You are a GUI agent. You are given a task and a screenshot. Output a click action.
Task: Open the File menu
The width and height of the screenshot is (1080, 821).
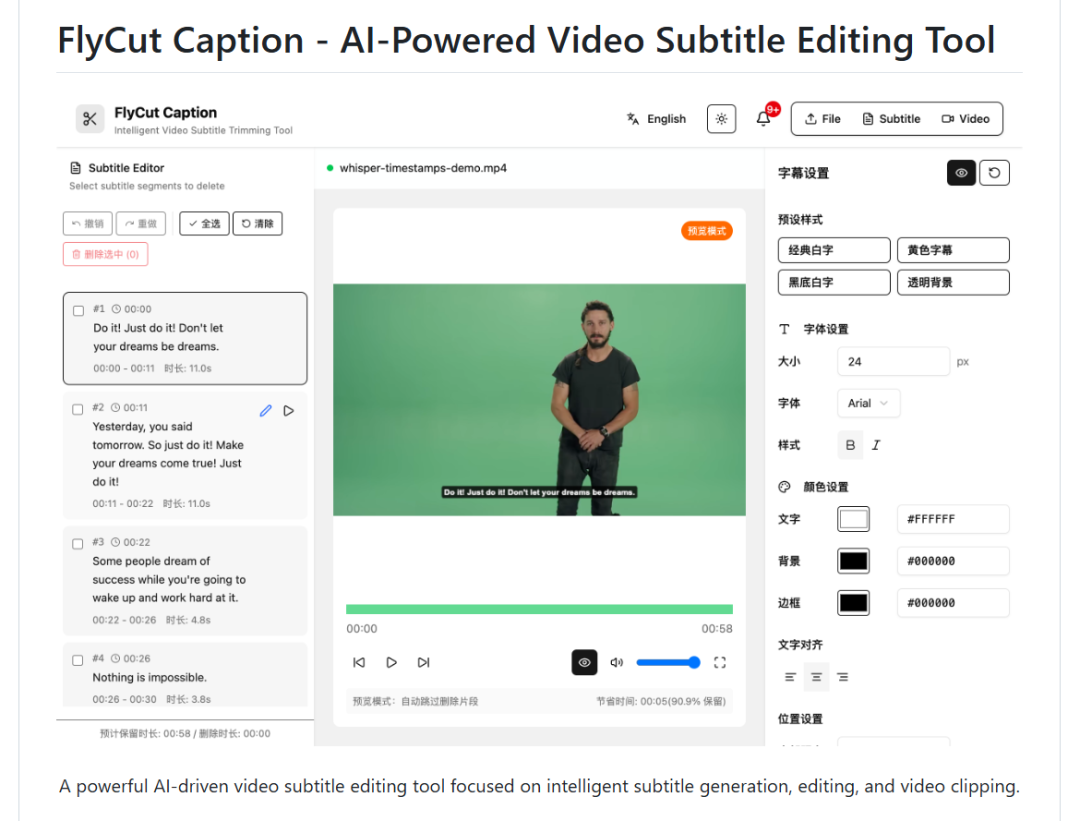click(x=823, y=119)
